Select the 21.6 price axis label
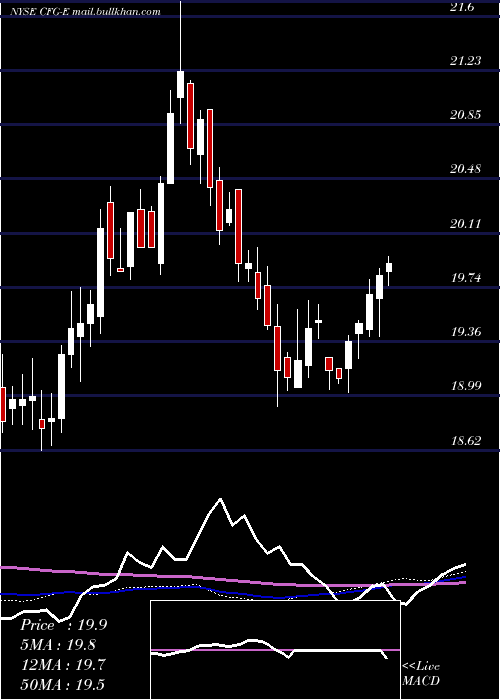Screen dimensions: 500x700 point(463,6)
